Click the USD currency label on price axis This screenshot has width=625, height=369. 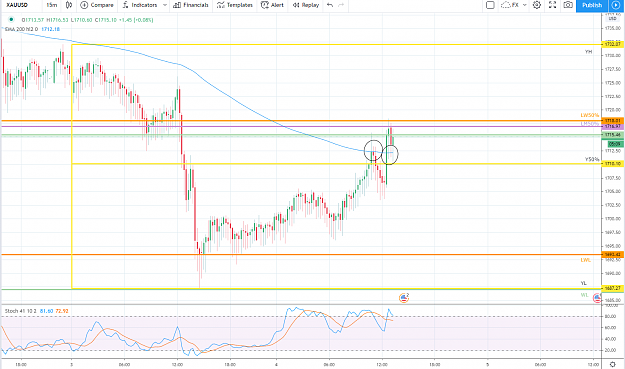pyautogui.click(x=612, y=19)
